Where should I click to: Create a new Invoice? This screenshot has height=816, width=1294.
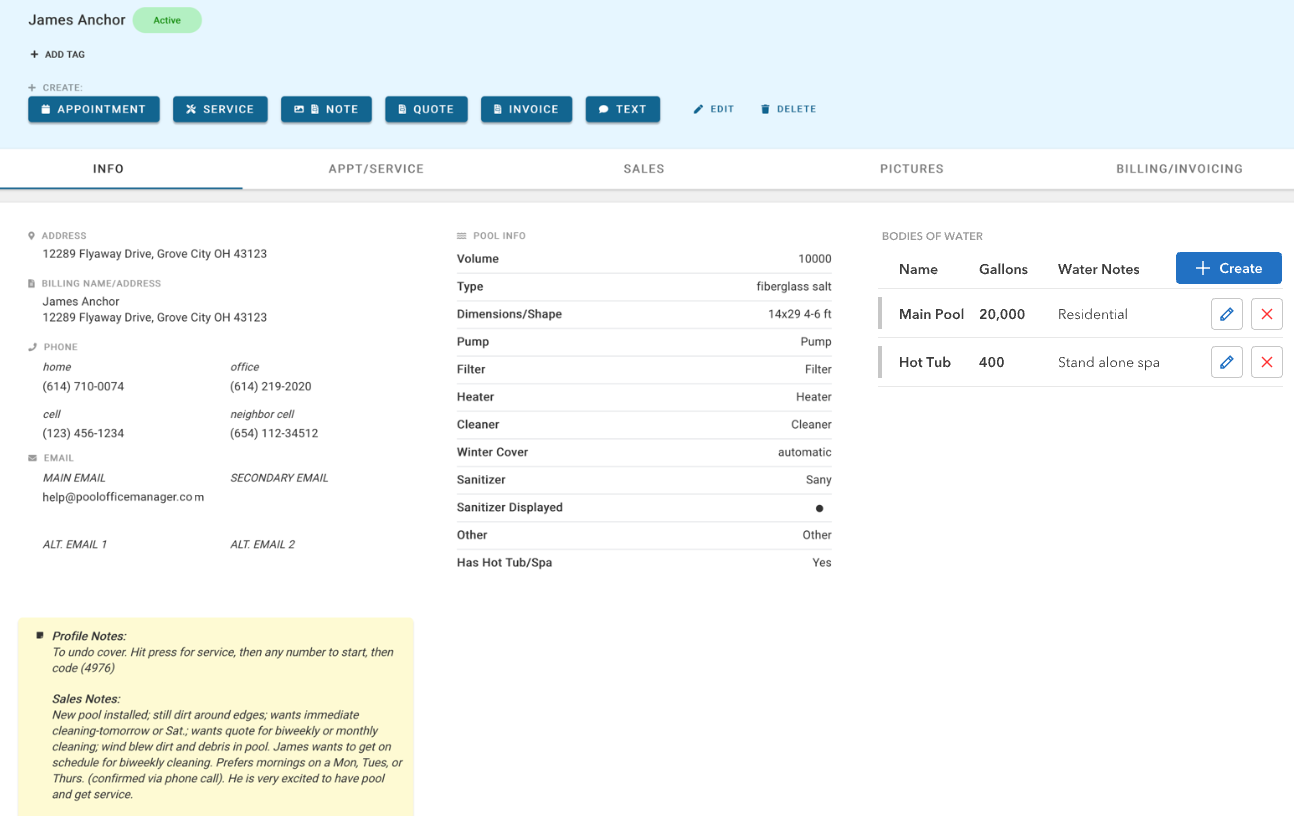[526, 109]
